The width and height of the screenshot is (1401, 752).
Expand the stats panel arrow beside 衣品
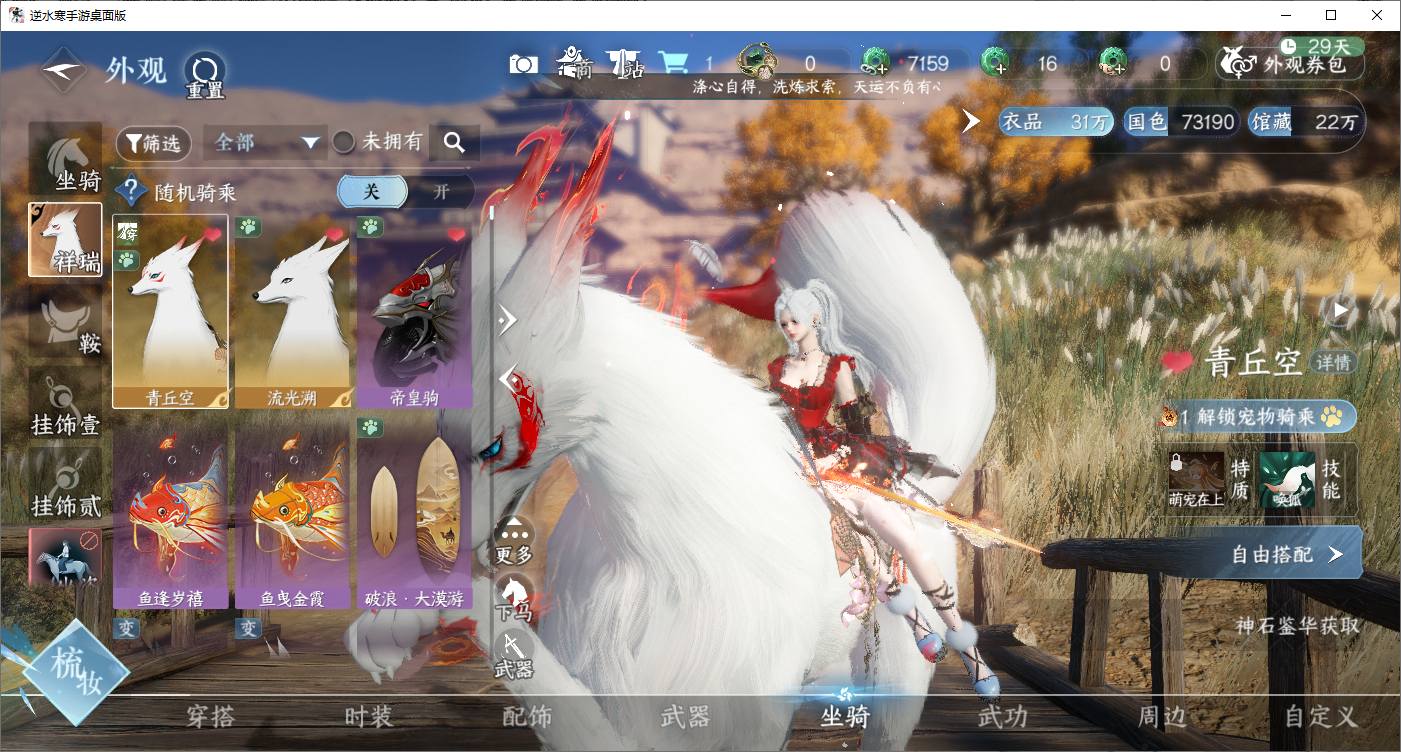point(971,122)
